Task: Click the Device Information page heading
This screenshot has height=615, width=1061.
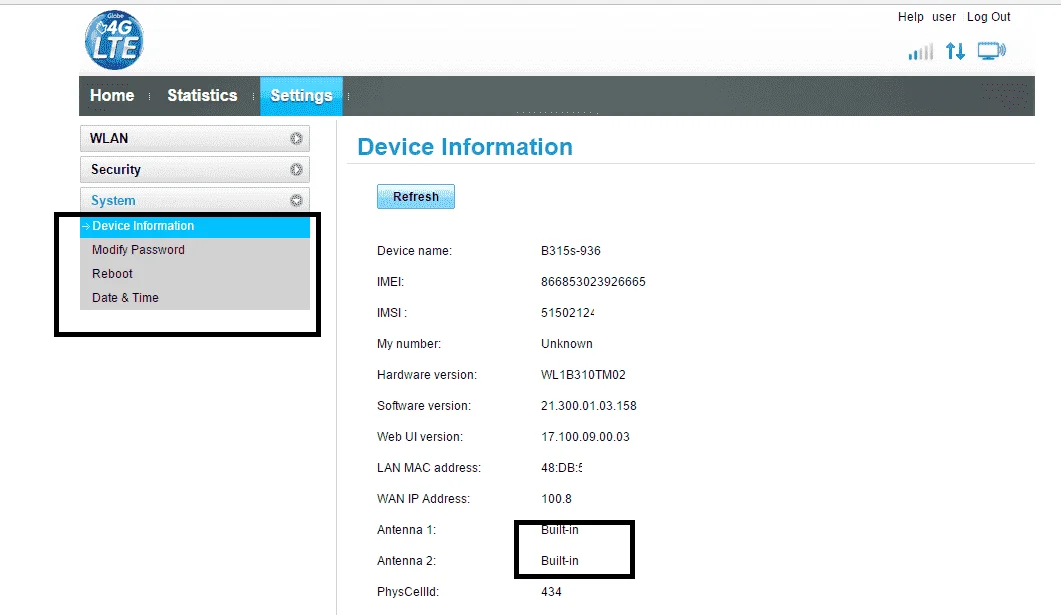Action: pos(465,147)
